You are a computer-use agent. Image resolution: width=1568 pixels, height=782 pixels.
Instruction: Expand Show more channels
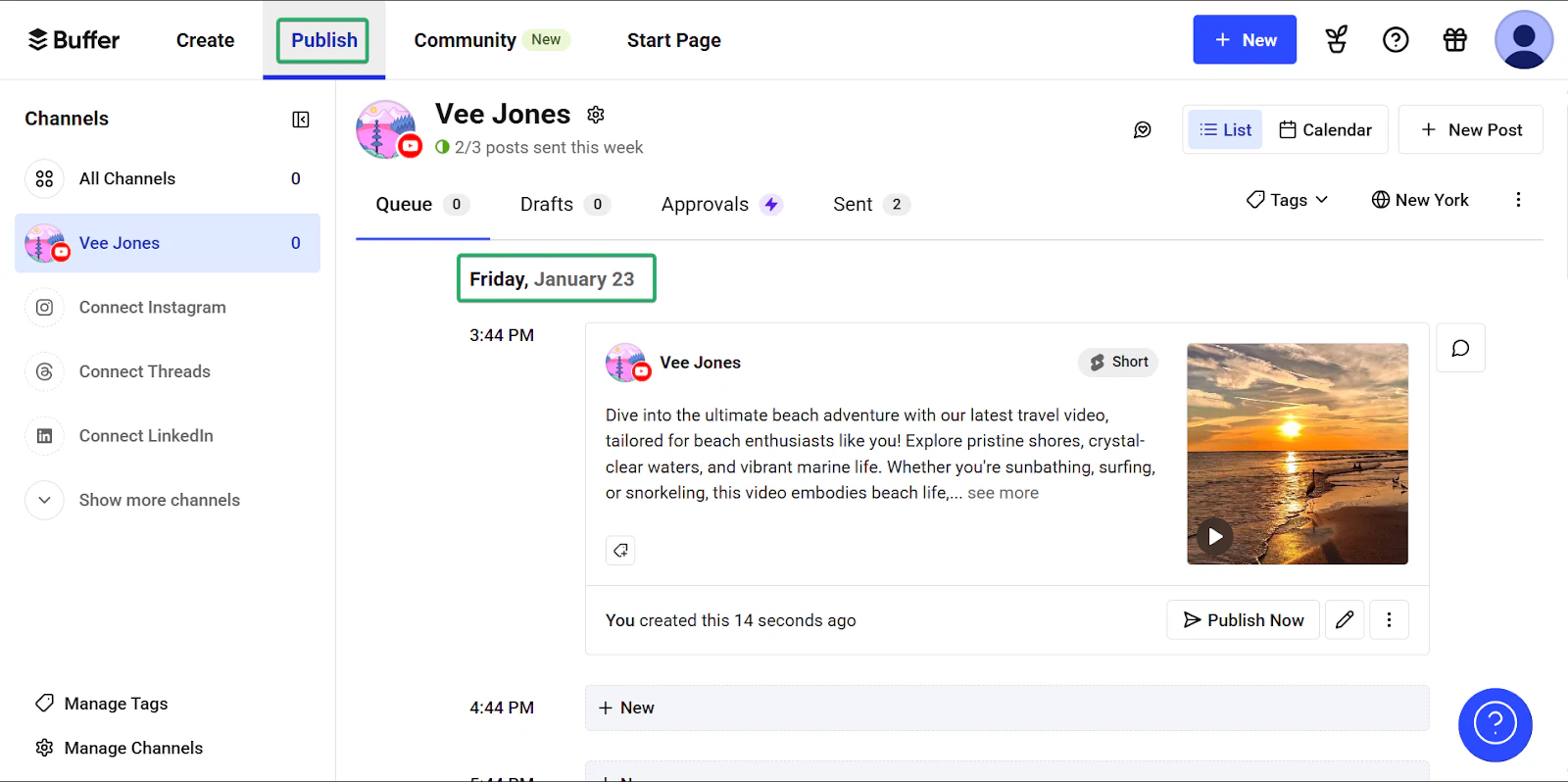tap(168, 500)
